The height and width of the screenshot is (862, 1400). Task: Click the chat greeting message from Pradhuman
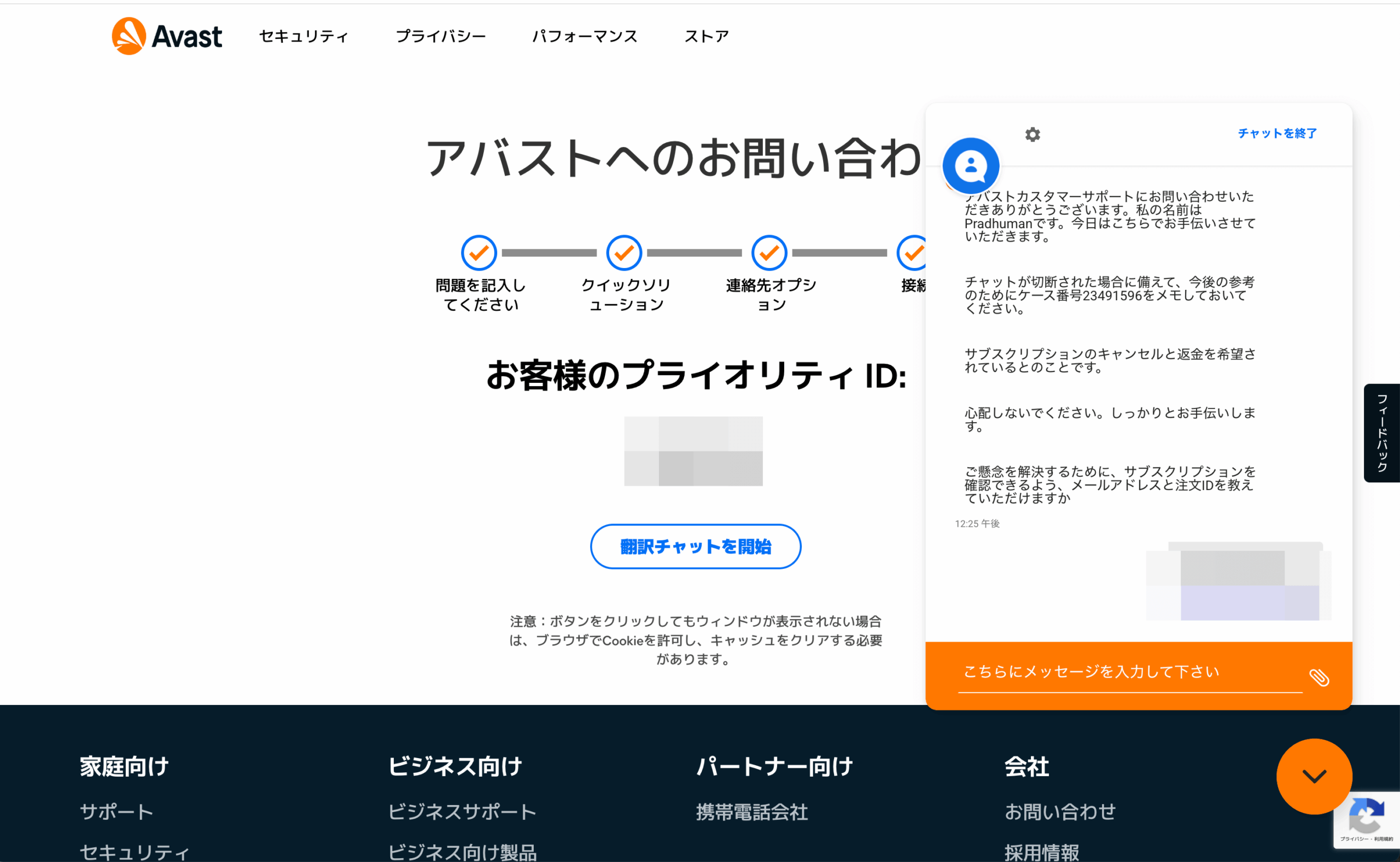pos(1109,217)
